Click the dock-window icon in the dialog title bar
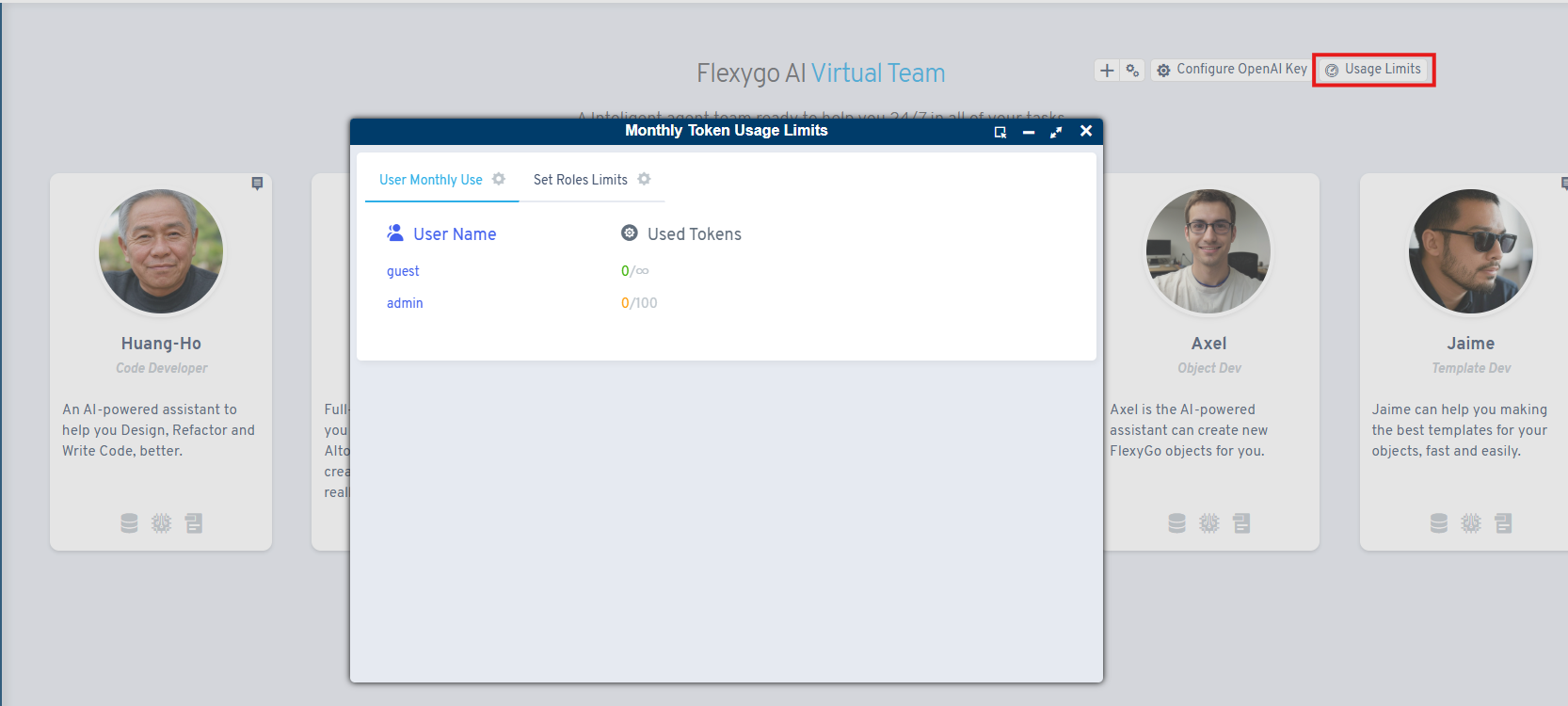The height and width of the screenshot is (706, 1568). click(1000, 132)
